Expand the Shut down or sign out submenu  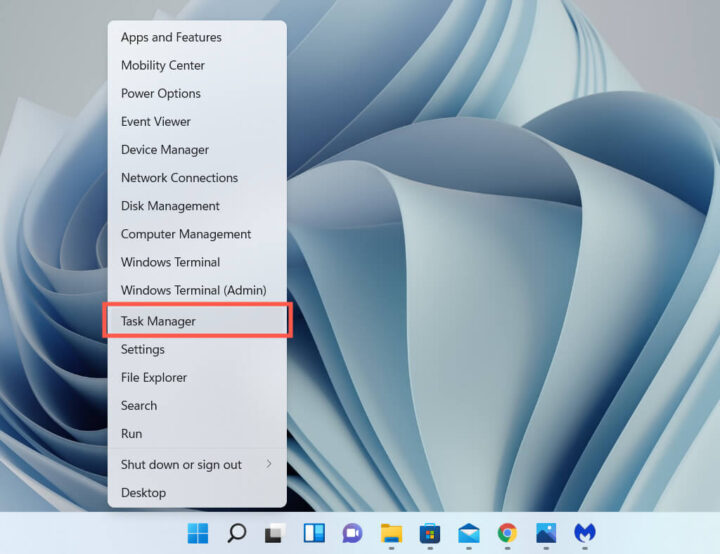(197, 465)
